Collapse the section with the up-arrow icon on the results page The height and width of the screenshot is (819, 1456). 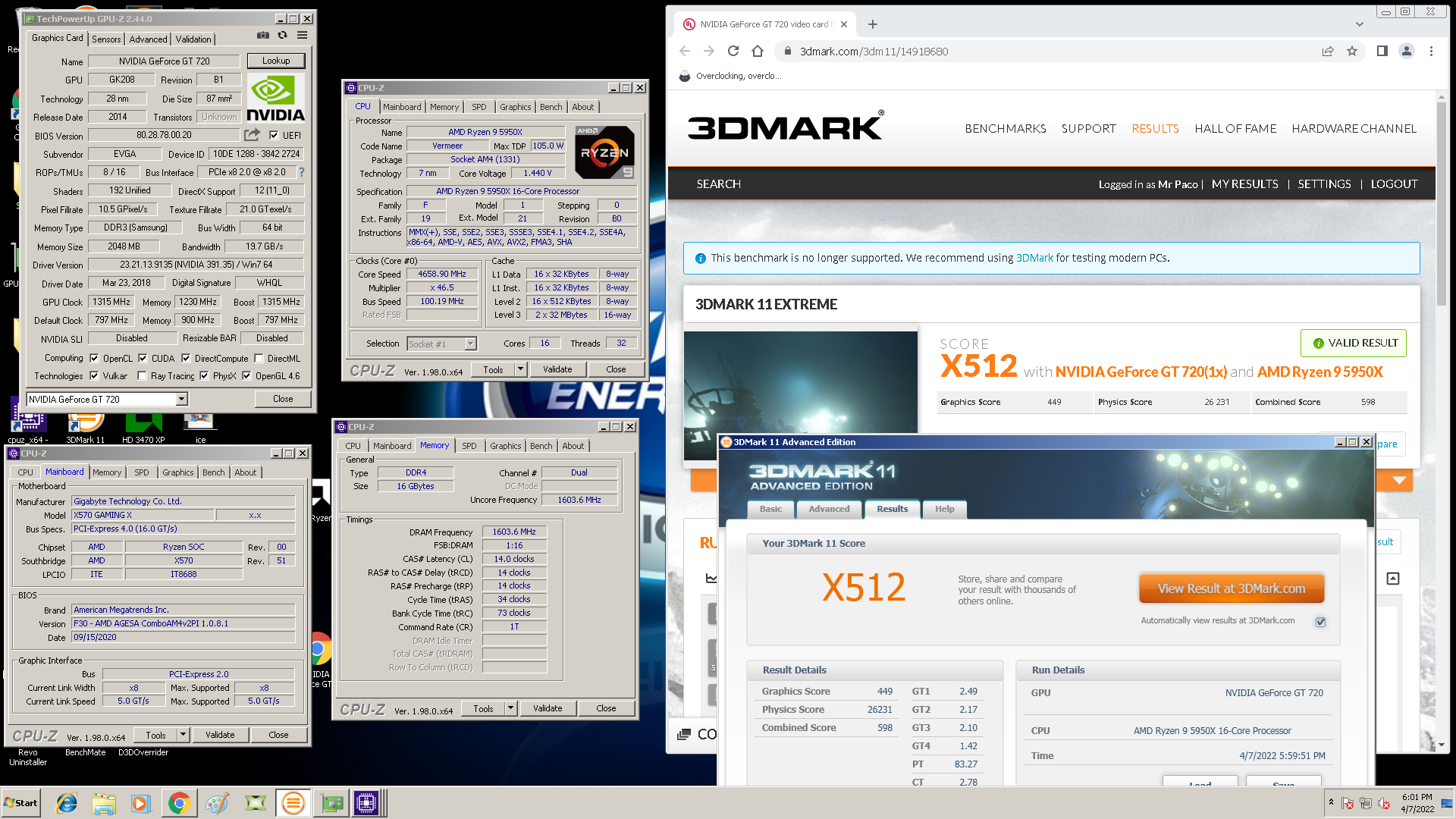tap(1393, 579)
